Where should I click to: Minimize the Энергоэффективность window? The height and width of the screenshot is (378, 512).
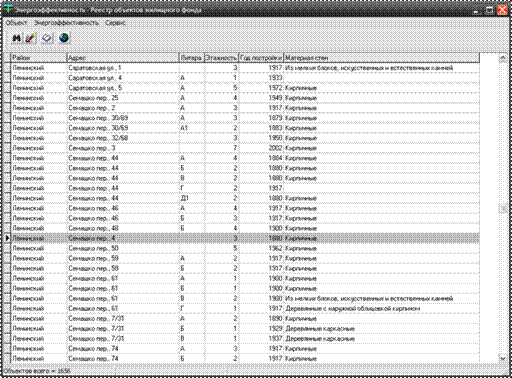tap(476, 10)
